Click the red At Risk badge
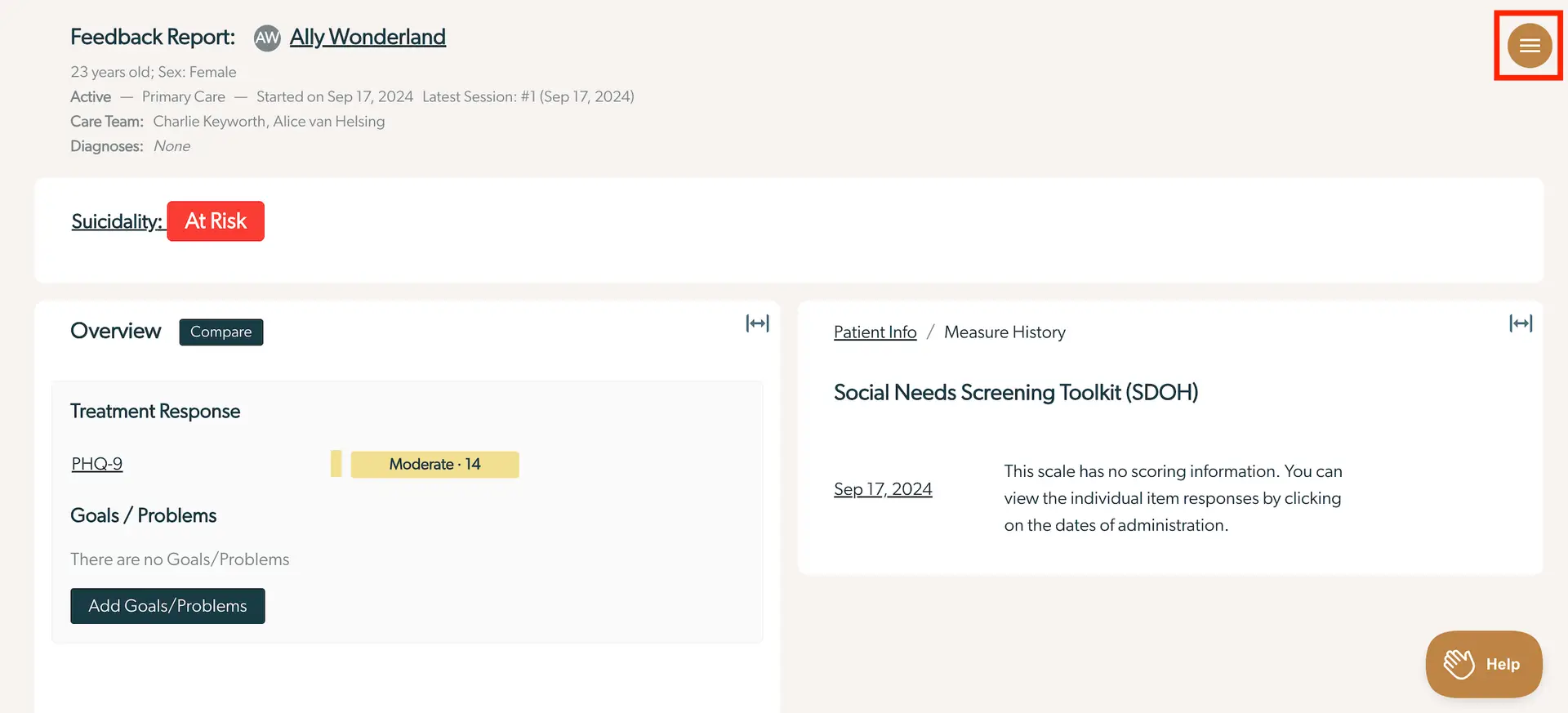1568x713 pixels. tap(216, 221)
